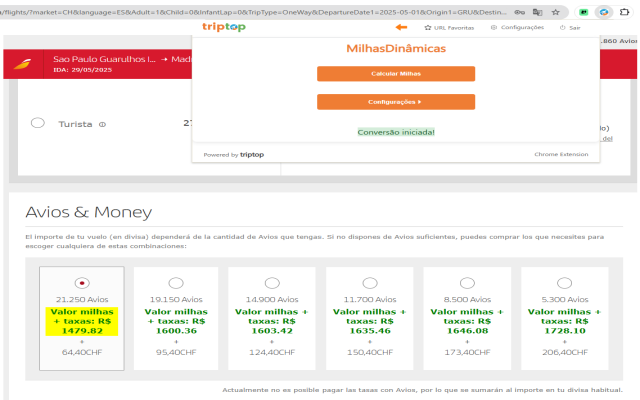The image size is (640, 400).
Task: Click the Sair logout item
Action: (570, 28)
